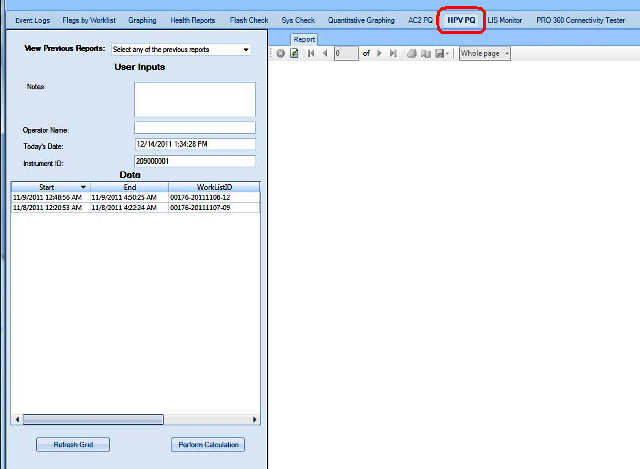Open the LIS Monitor tab
This screenshot has height=469, width=640.
[505, 20]
